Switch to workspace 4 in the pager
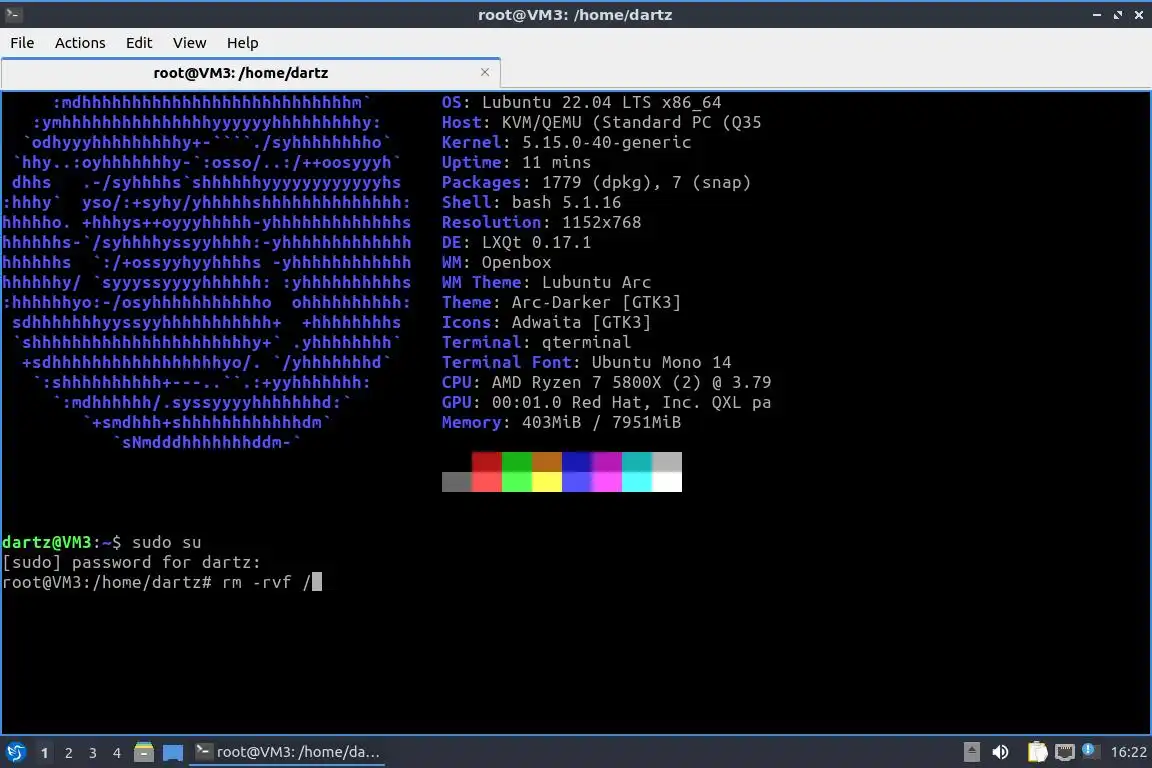Screen dimensions: 1152x768 (x=117, y=753)
